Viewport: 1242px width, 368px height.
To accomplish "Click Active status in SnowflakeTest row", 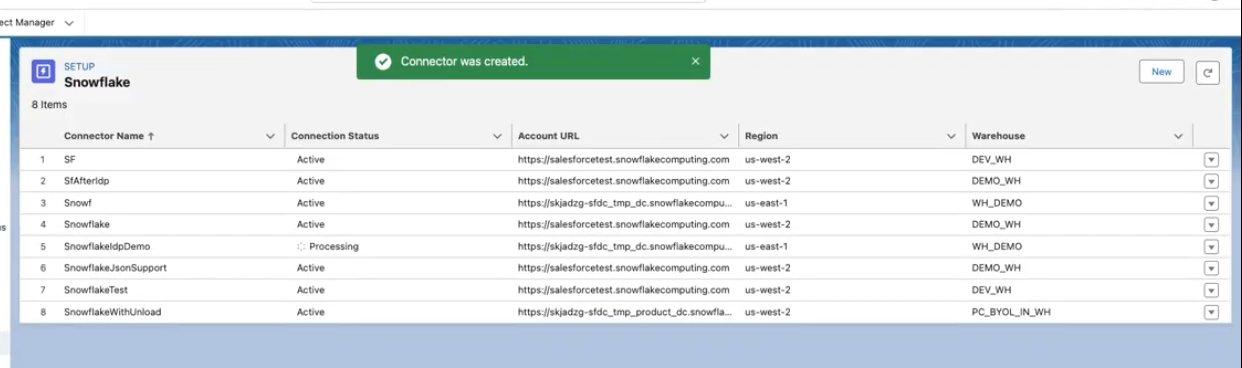I will point(311,290).
